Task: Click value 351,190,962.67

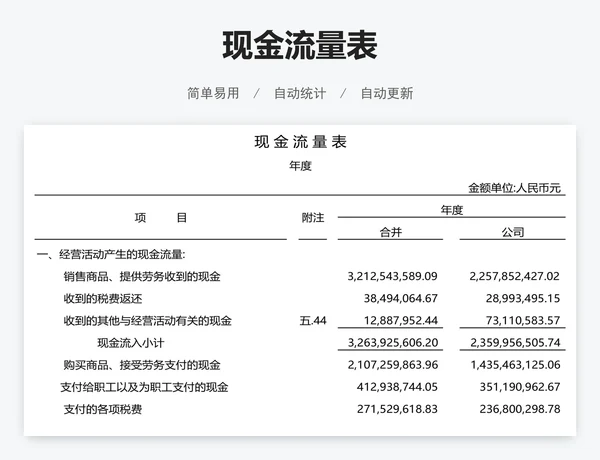Action: (520, 387)
